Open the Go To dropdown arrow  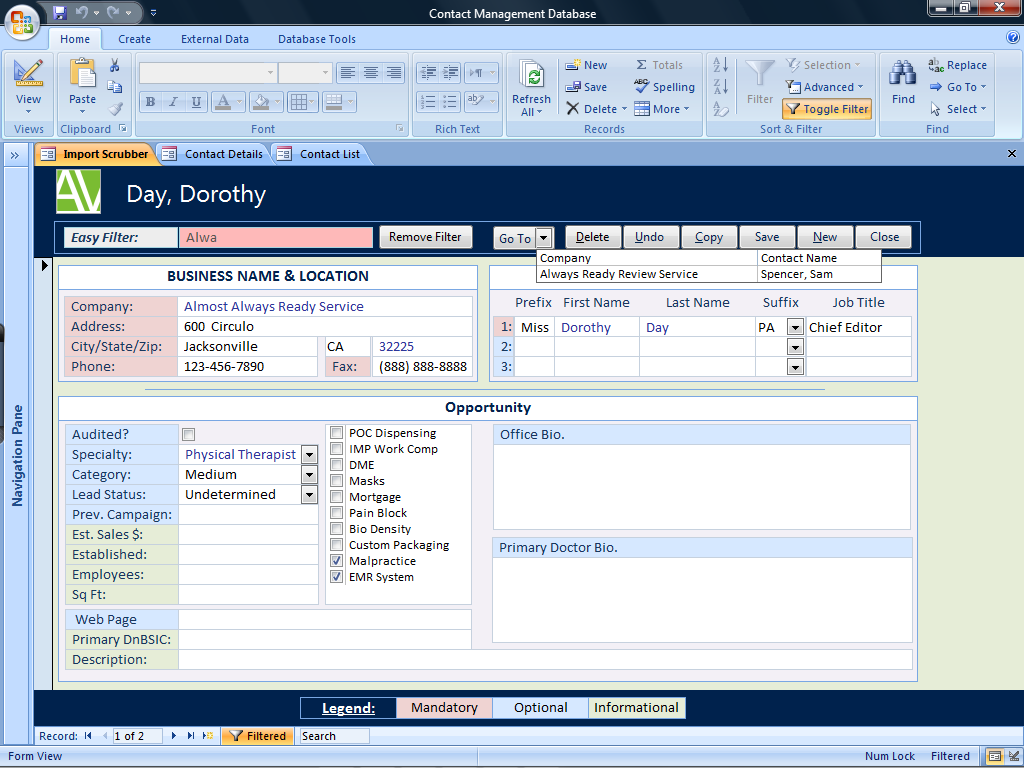(543, 238)
